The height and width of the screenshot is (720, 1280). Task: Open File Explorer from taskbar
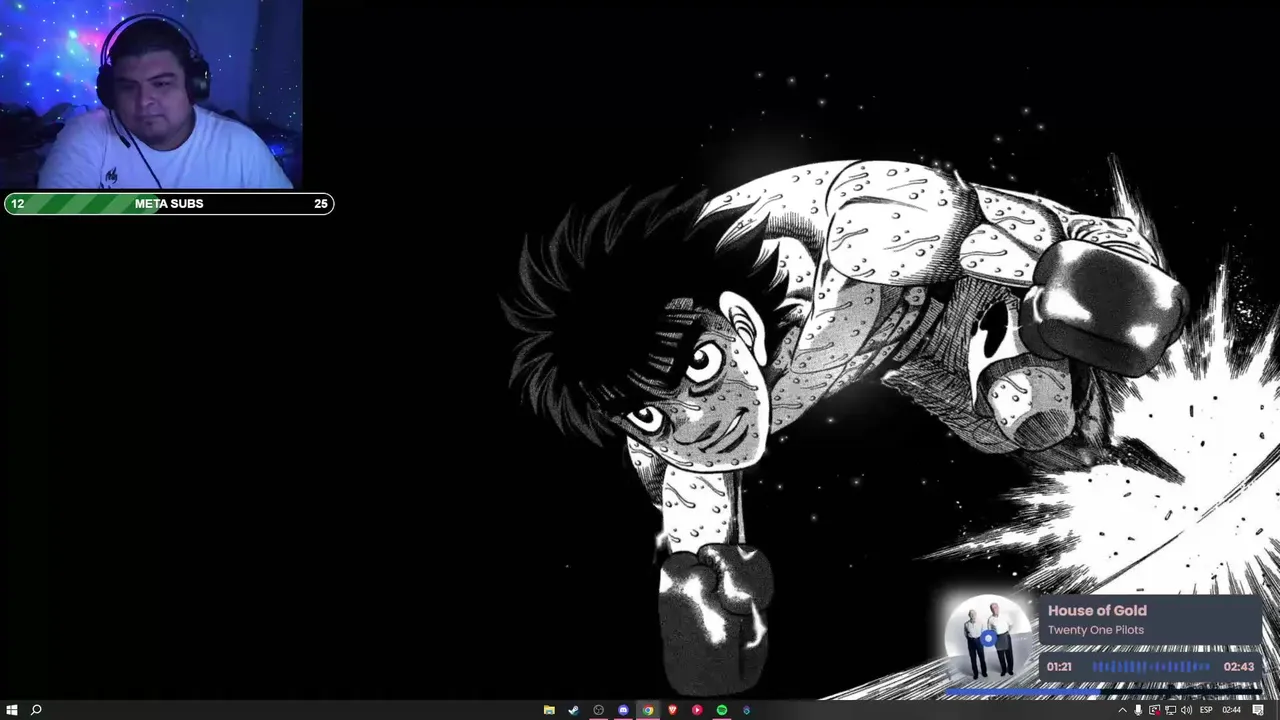549,710
